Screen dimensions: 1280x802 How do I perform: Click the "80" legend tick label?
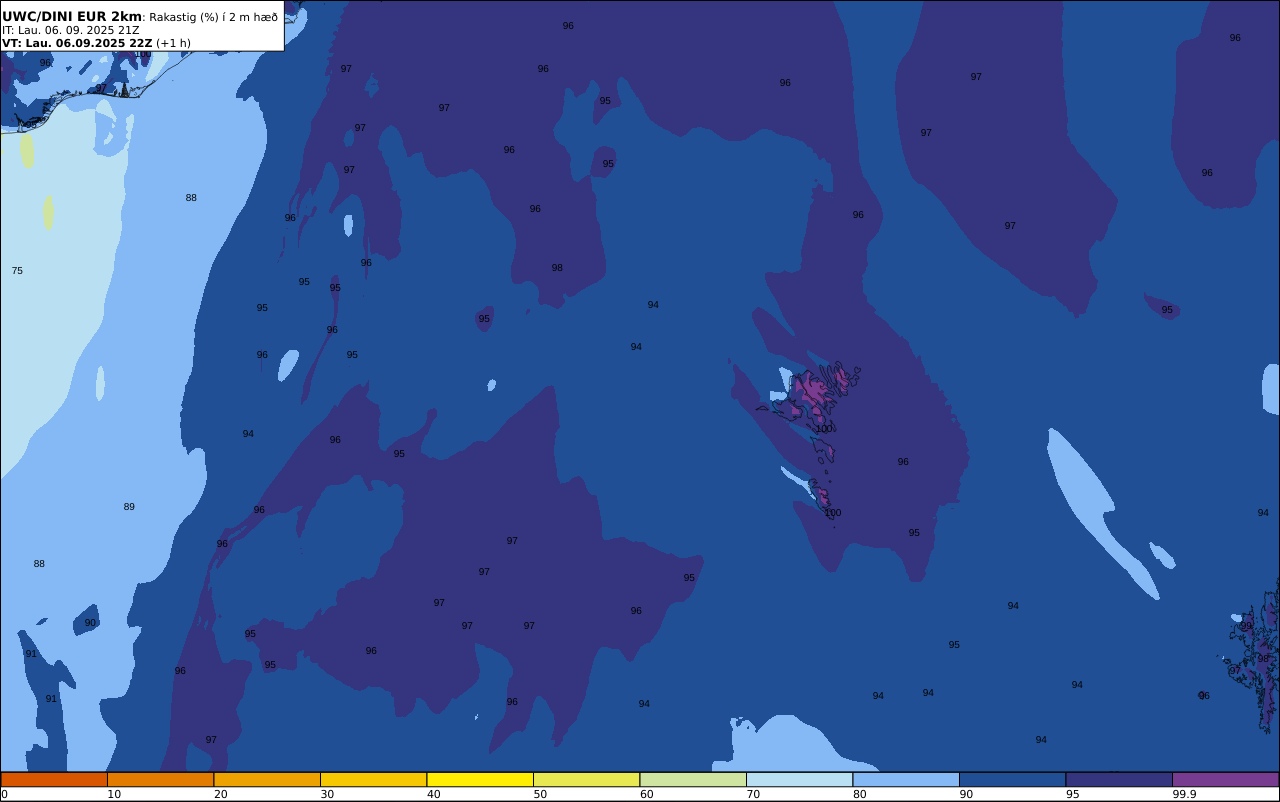pyautogui.click(x=860, y=794)
